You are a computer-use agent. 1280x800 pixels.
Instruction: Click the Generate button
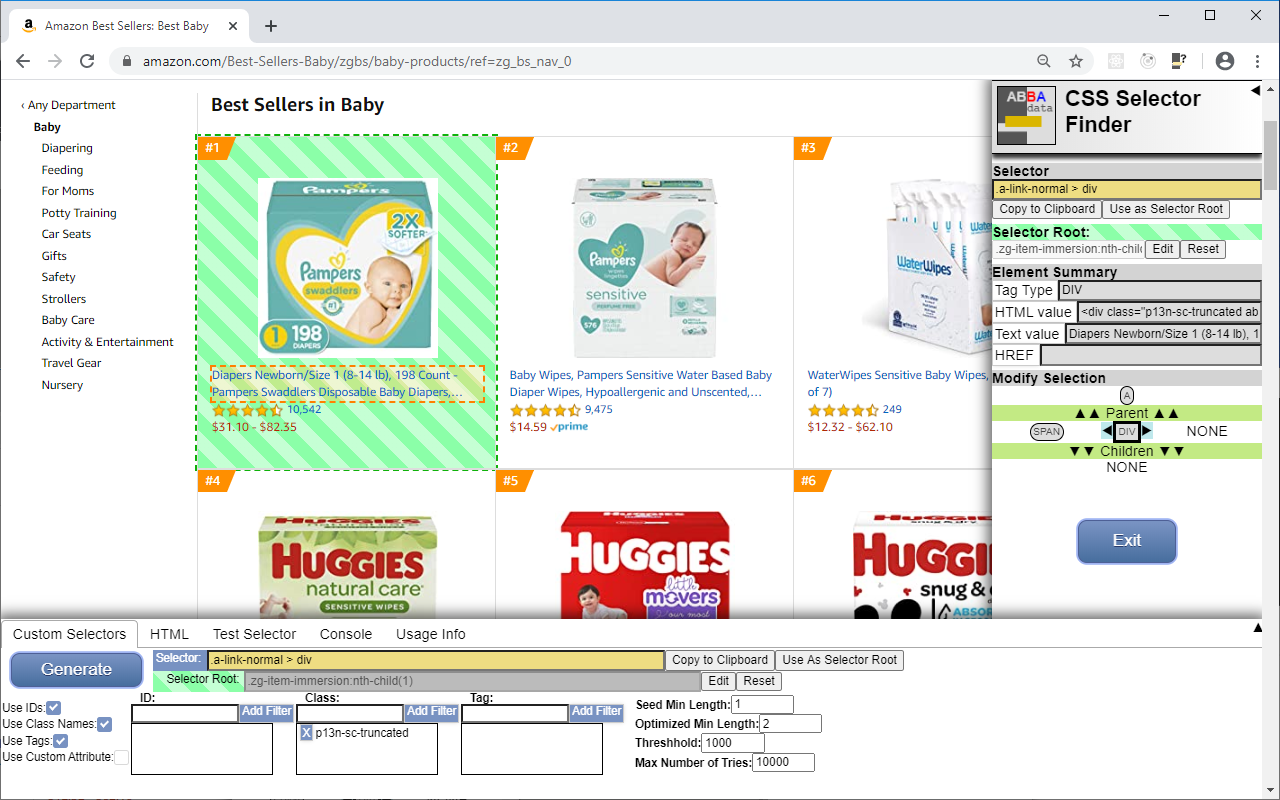[x=77, y=669]
